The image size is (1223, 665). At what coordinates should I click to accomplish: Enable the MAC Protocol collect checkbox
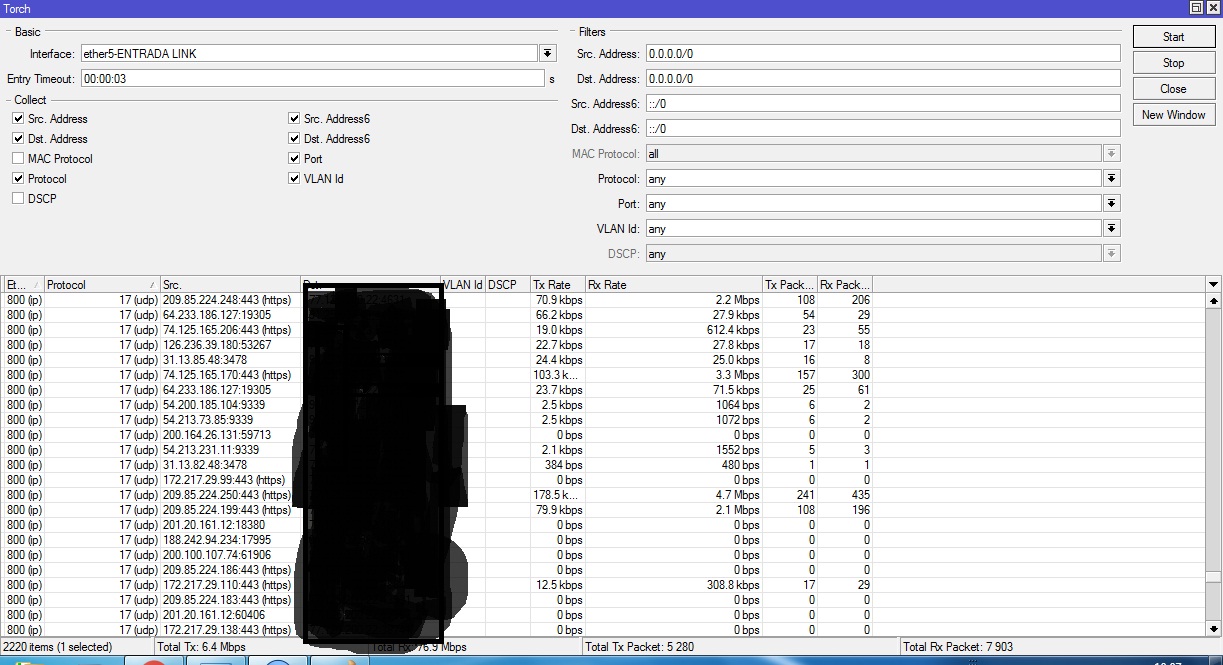tap(18, 159)
